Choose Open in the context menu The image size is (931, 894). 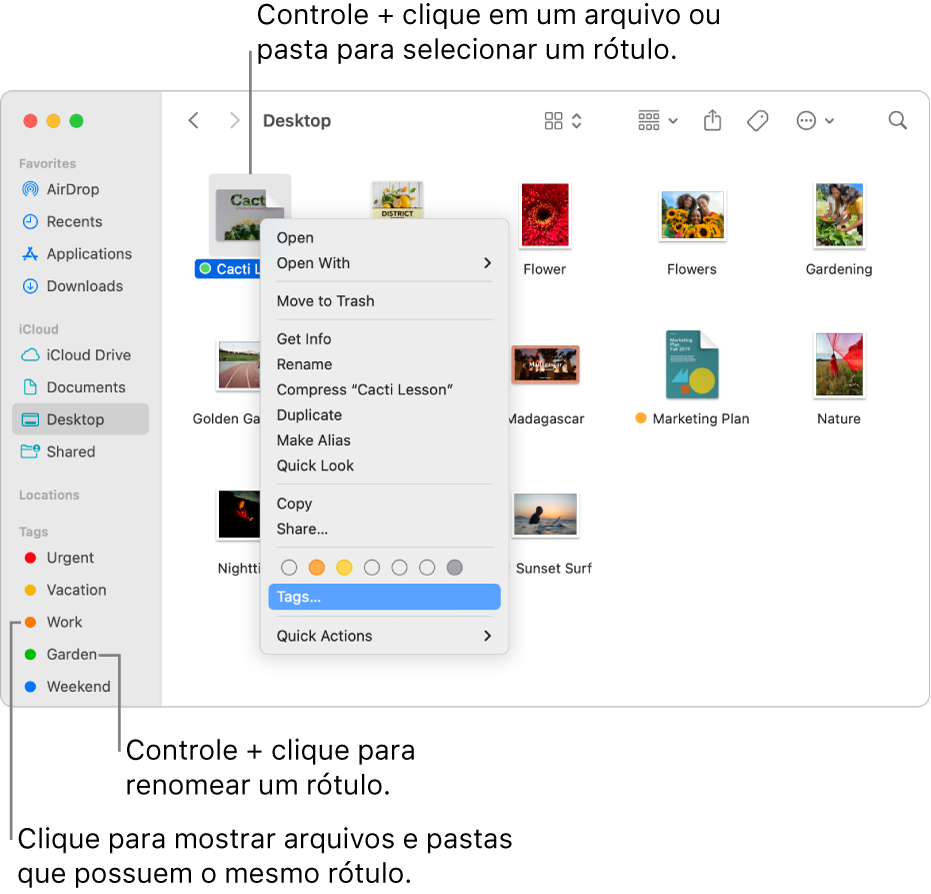[384, 237]
